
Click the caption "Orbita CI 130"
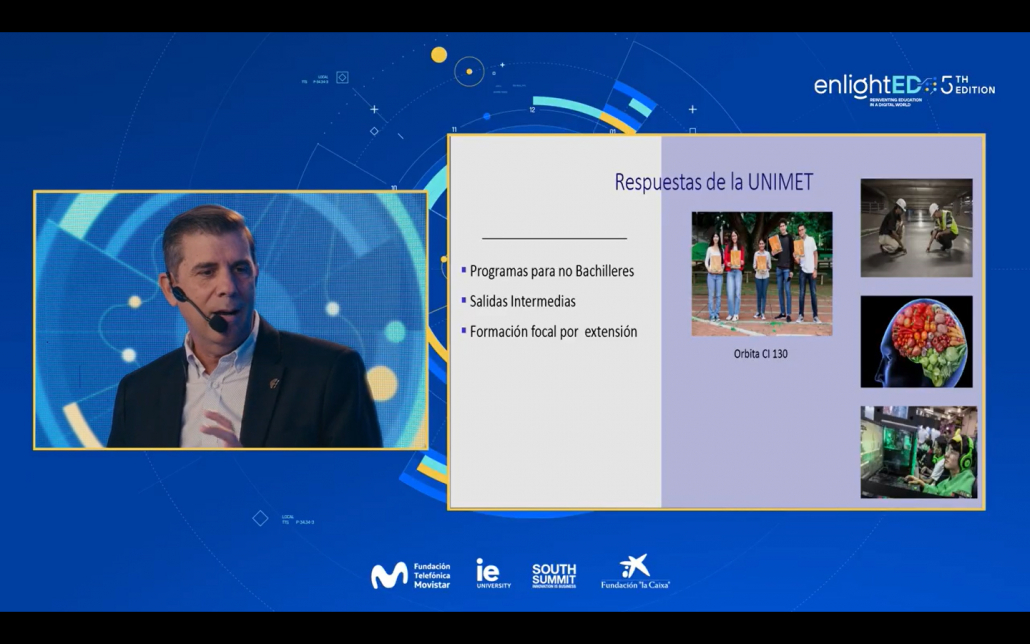click(x=761, y=354)
